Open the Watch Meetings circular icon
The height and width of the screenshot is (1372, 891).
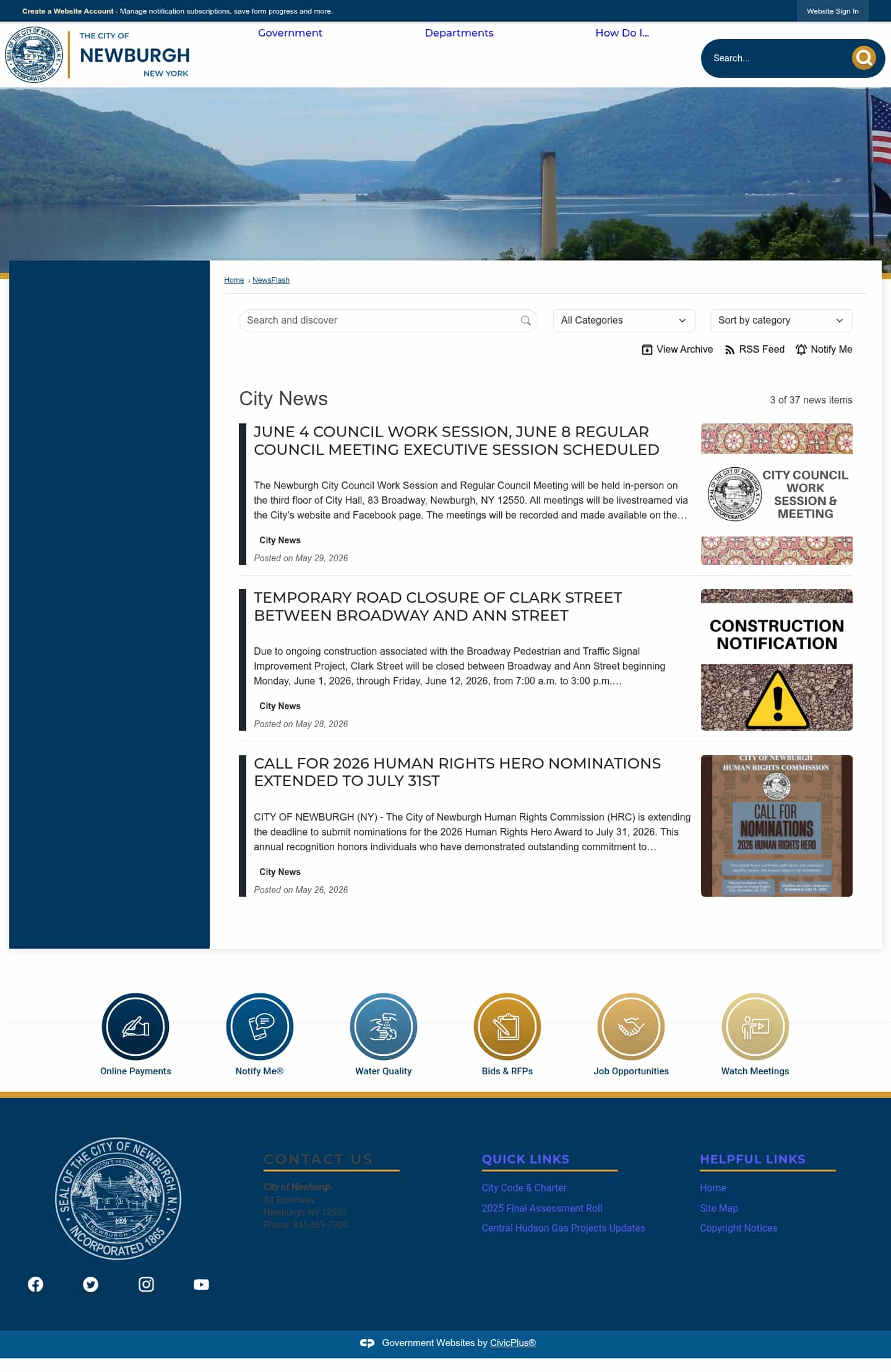coord(755,1027)
